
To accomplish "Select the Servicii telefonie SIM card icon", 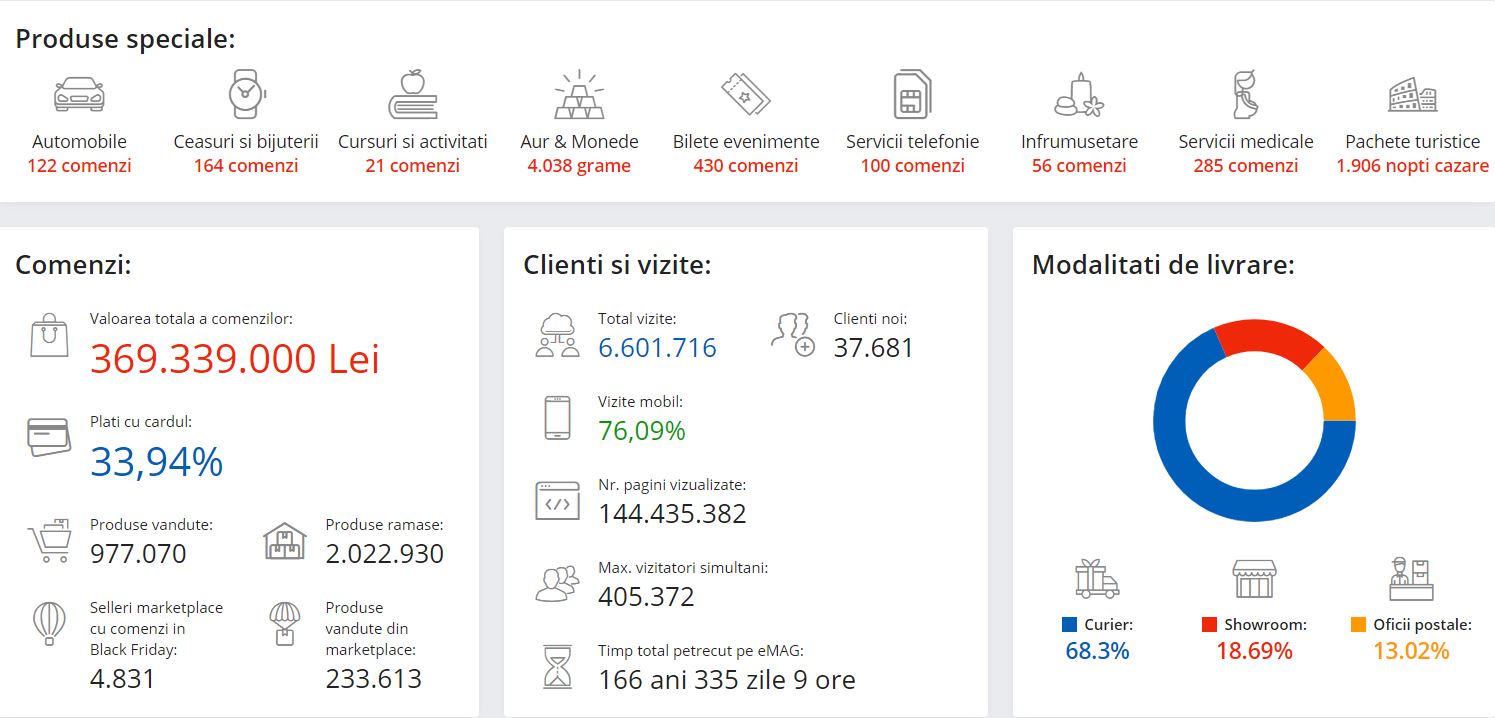I will pos(912,95).
